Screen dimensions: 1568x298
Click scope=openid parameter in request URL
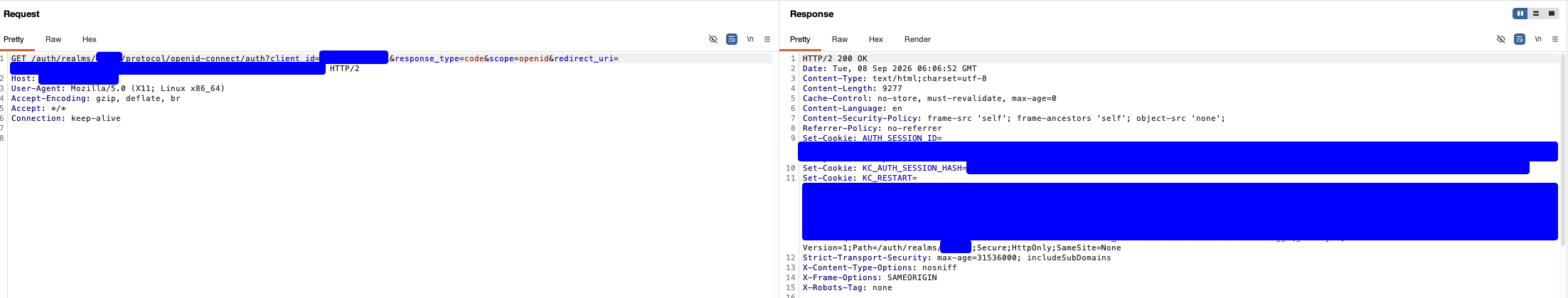pyautogui.click(x=519, y=58)
